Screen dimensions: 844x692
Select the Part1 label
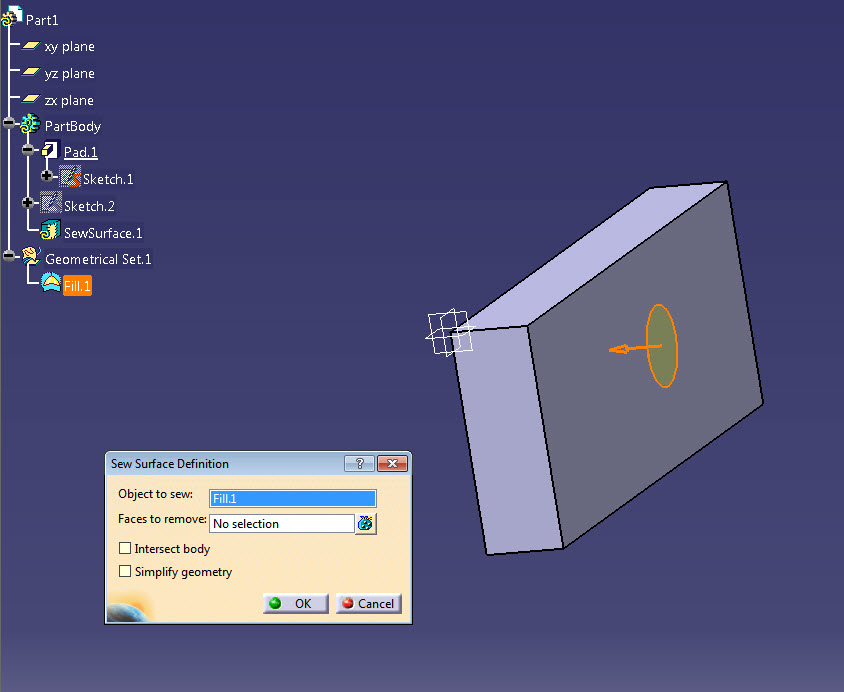click(42, 20)
